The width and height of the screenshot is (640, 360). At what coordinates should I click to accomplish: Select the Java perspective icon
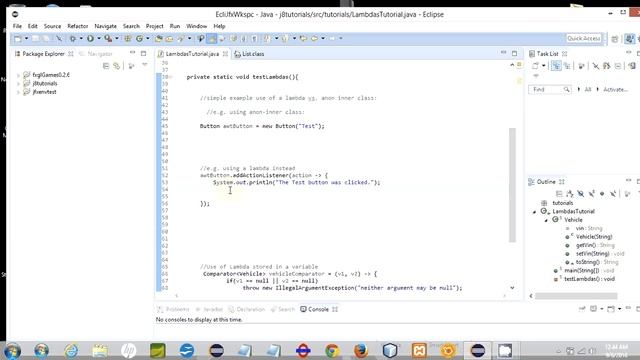point(630,39)
